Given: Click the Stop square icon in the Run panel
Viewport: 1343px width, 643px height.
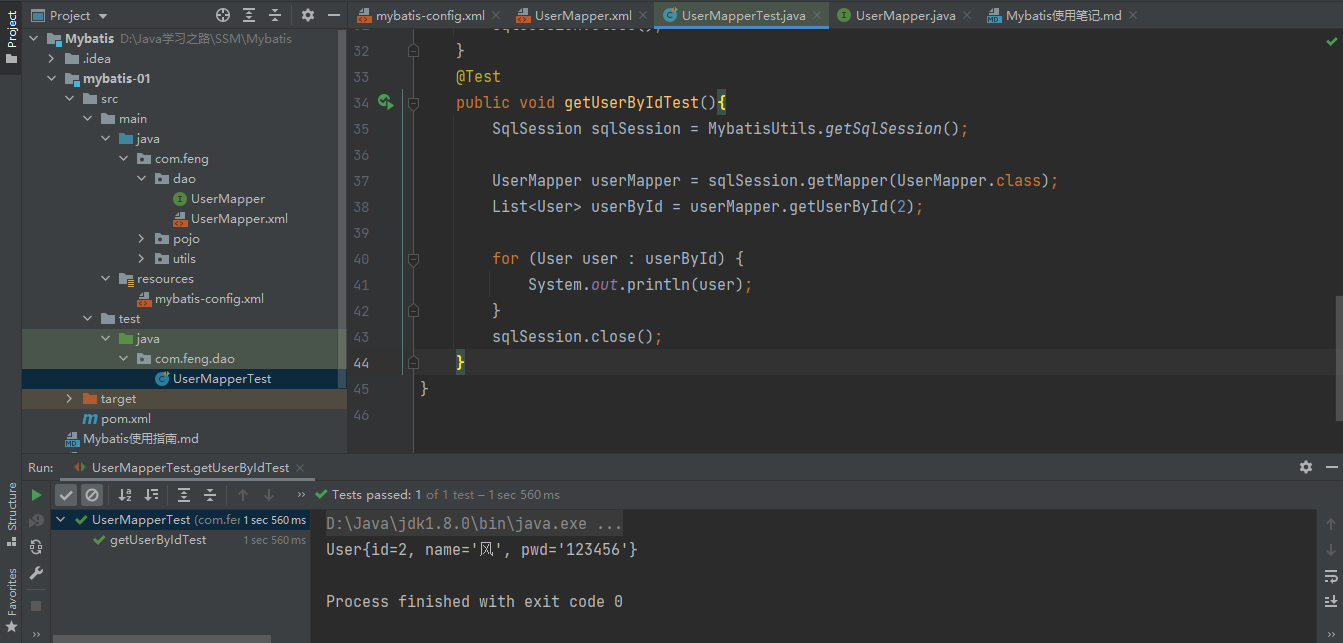Looking at the screenshot, I should [37, 605].
